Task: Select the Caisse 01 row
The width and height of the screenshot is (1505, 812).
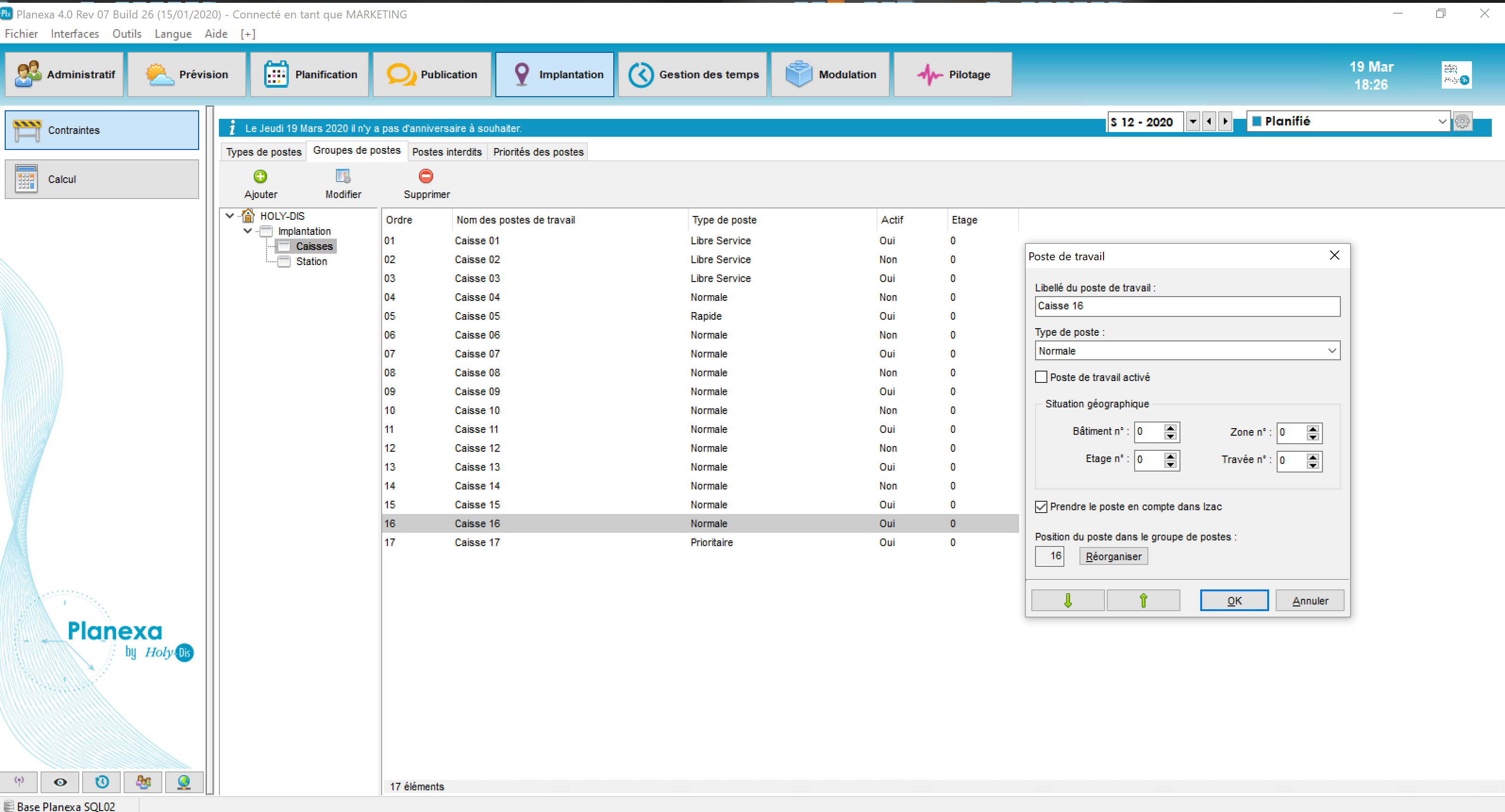Action: [x=700, y=240]
